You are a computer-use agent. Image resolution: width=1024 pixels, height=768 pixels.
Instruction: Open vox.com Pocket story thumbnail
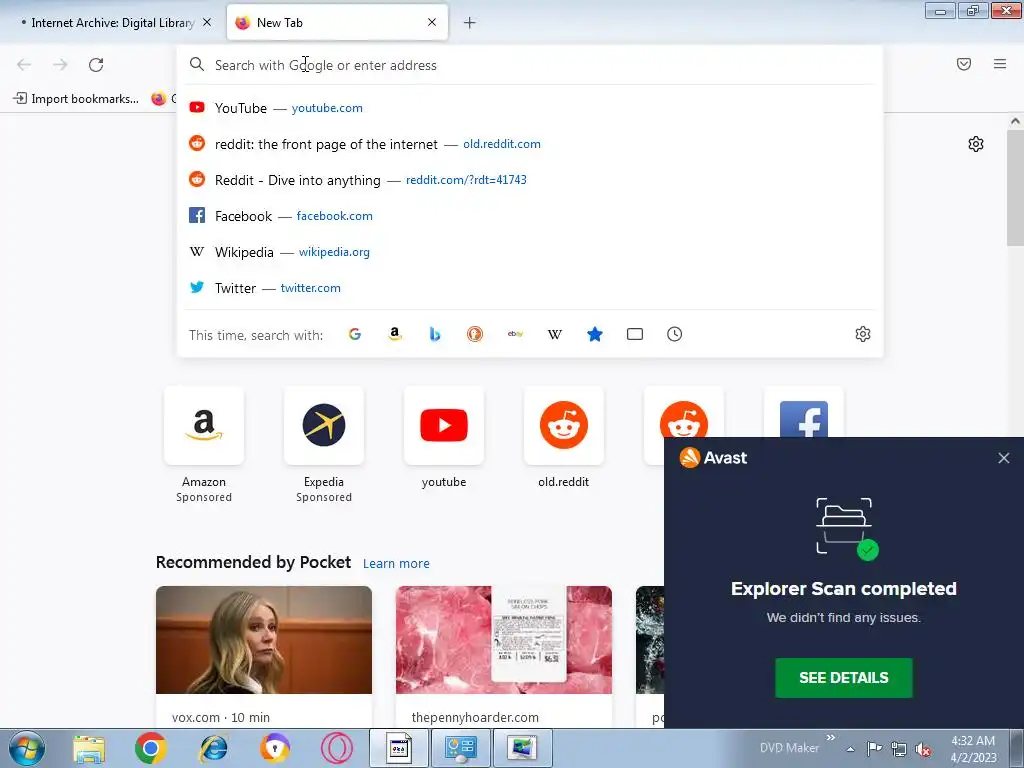[x=264, y=640]
